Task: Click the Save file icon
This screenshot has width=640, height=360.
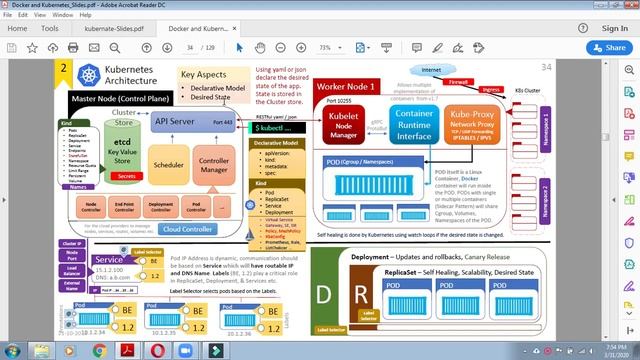Action: (12, 48)
